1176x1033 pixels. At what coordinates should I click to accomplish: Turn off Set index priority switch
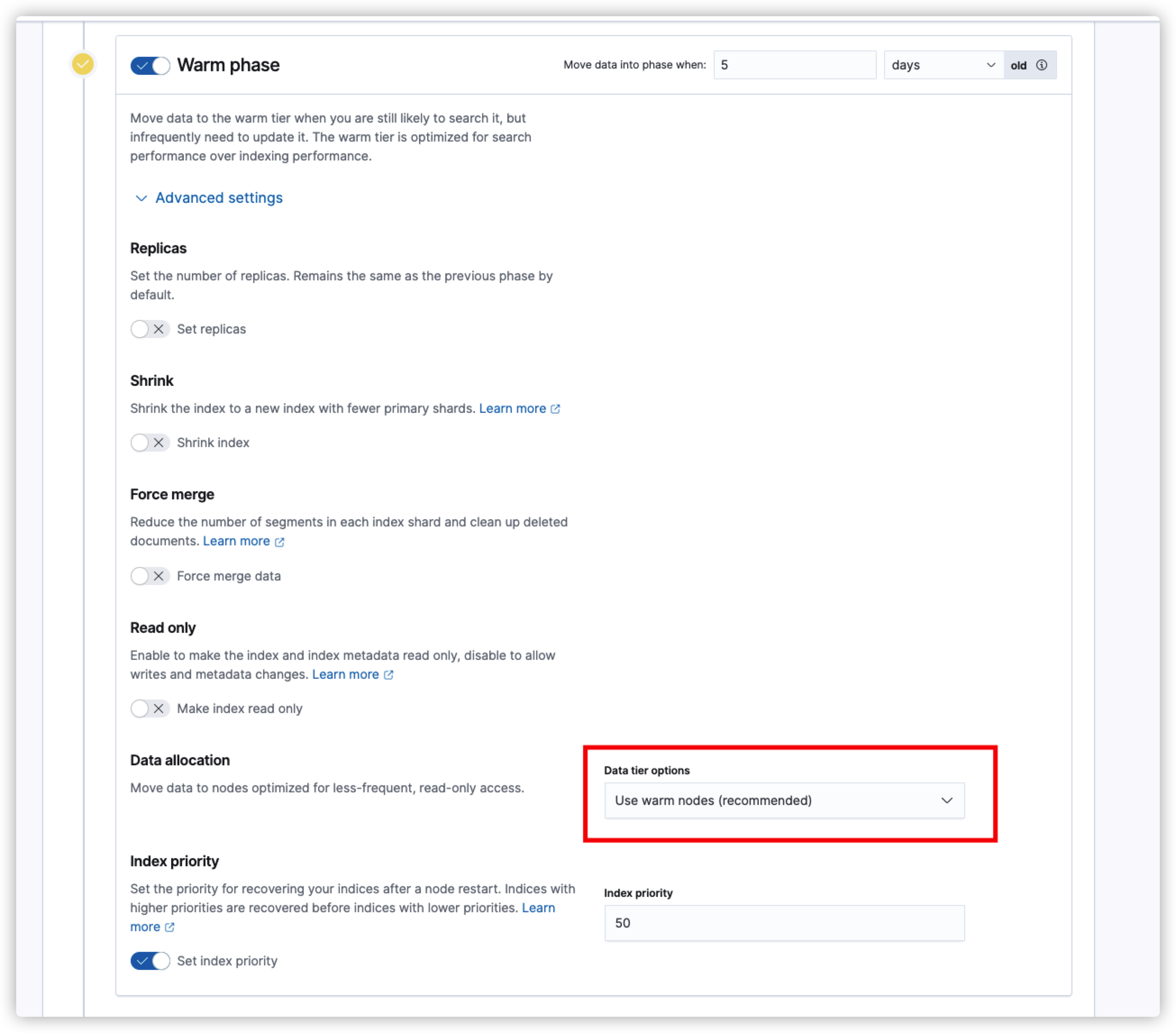[150, 960]
